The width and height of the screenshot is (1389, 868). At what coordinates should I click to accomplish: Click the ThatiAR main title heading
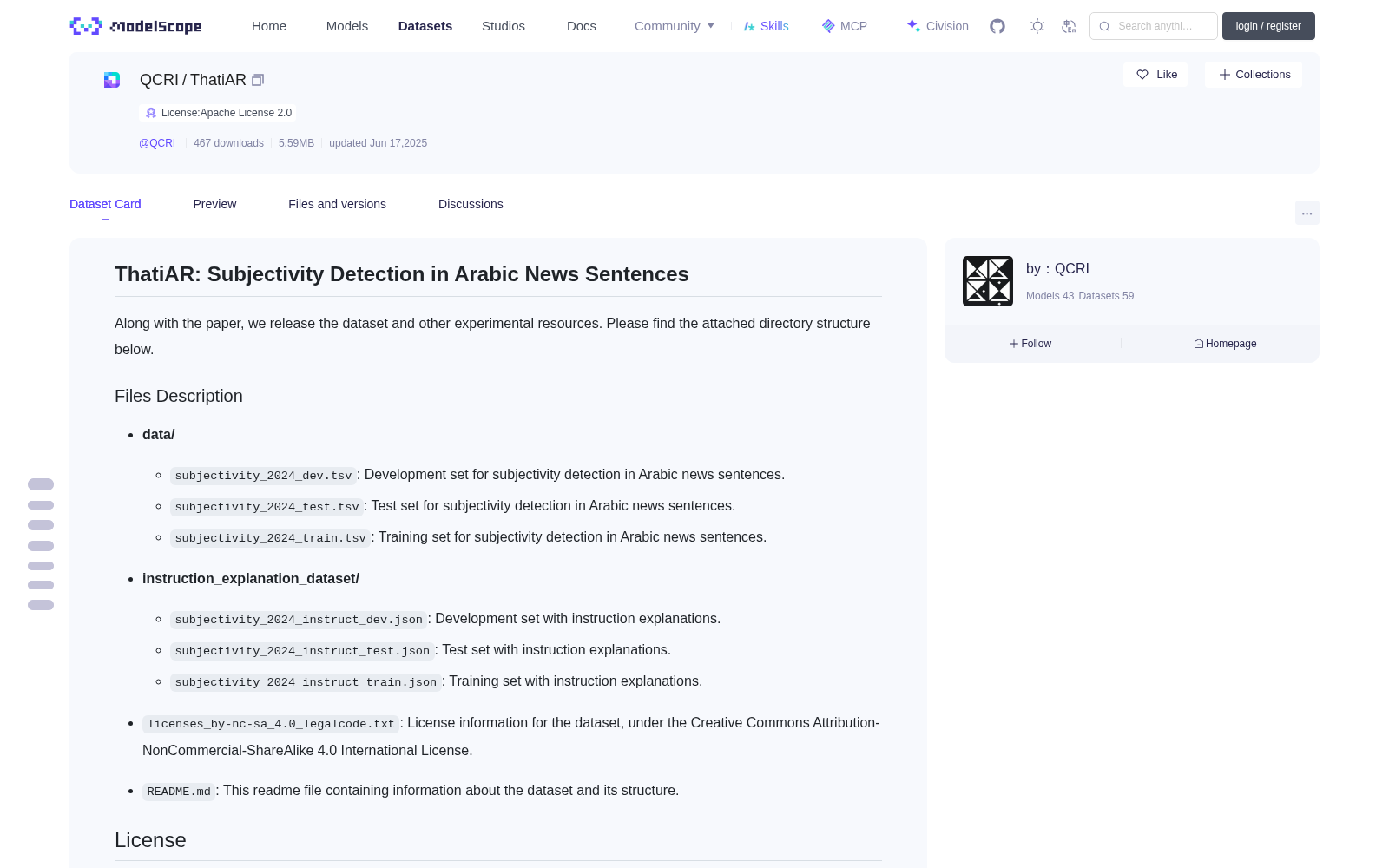click(402, 274)
